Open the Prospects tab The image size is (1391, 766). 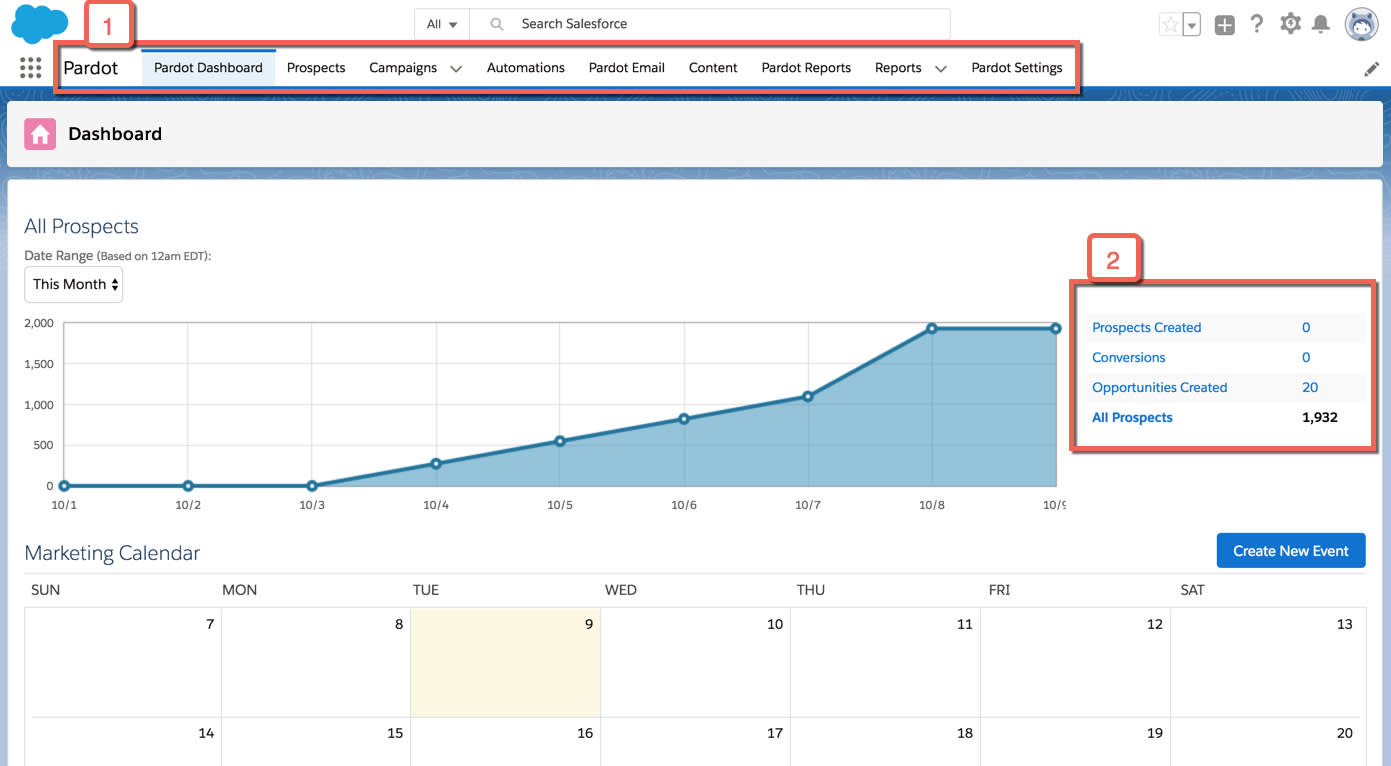(316, 68)
